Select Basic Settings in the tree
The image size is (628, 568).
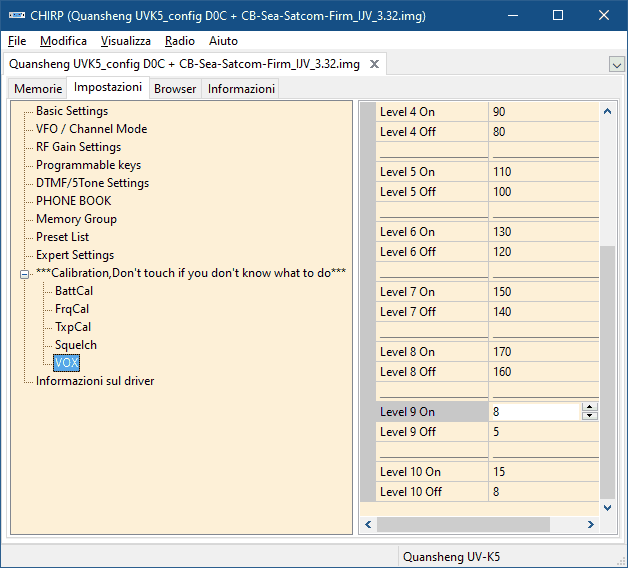(x=72, y=111)
